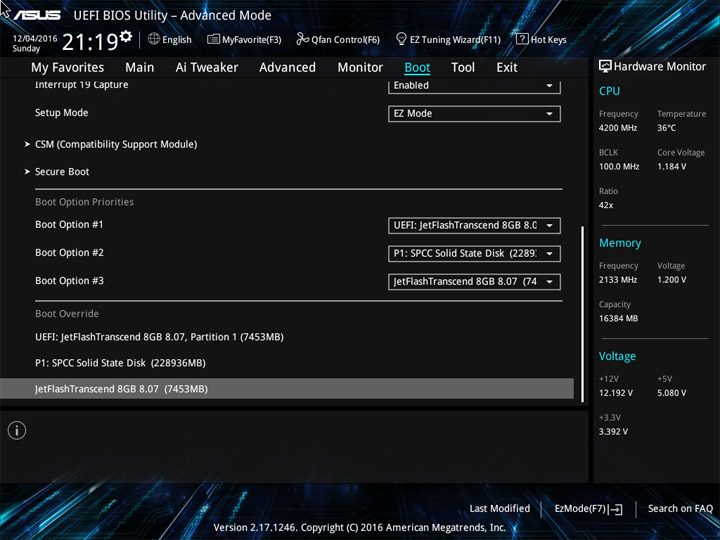
Task: Click the EZ Tuning Wizard lightbulb icon
Action: (x=401, y=39)
